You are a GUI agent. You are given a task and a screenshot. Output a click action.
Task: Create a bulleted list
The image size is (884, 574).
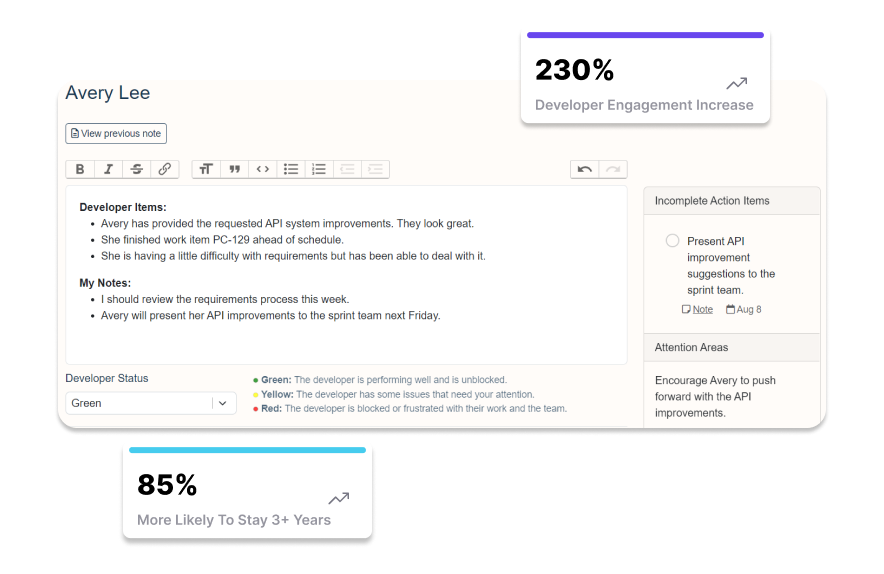click(291, 169)
